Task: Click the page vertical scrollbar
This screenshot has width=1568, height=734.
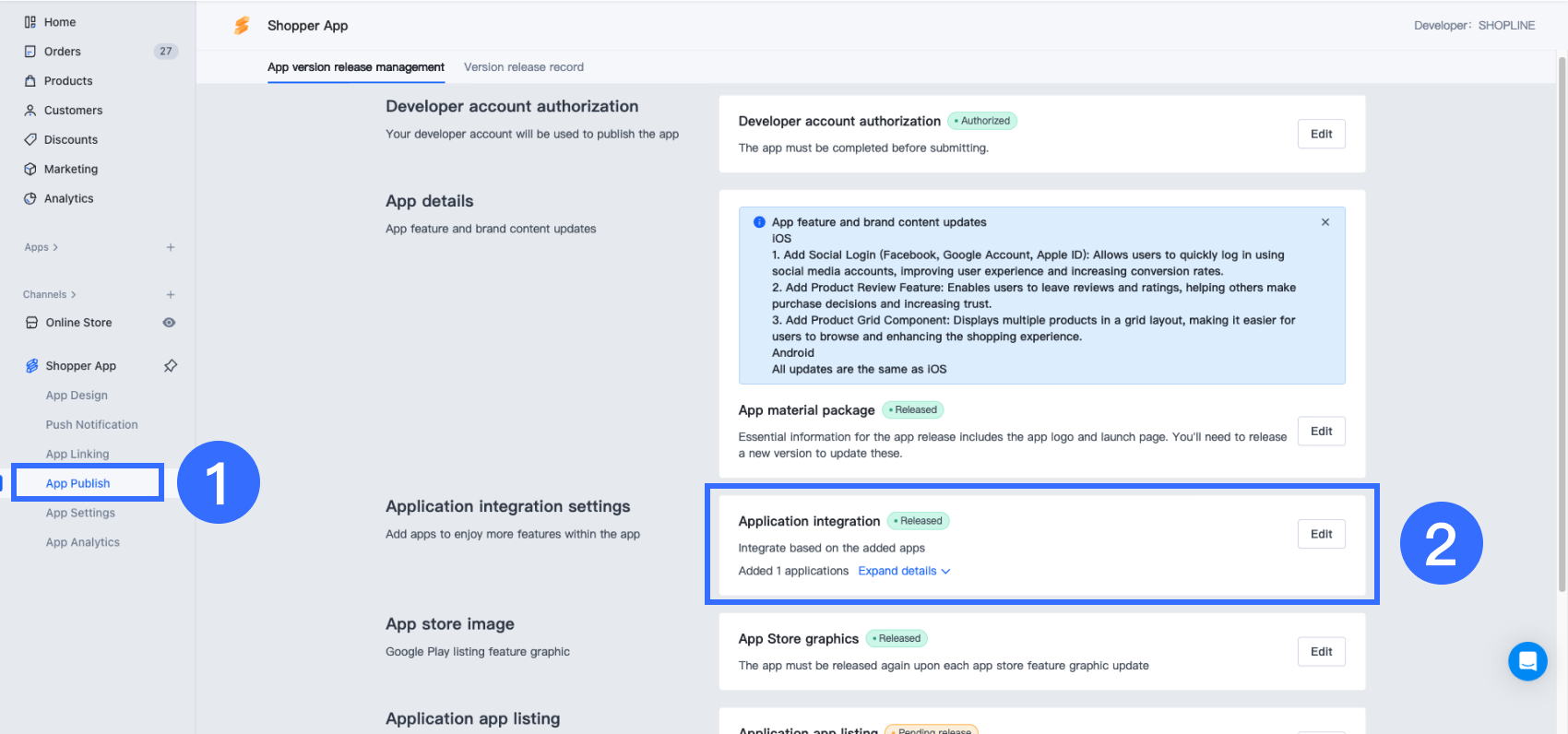Action: click(1562, 323)
